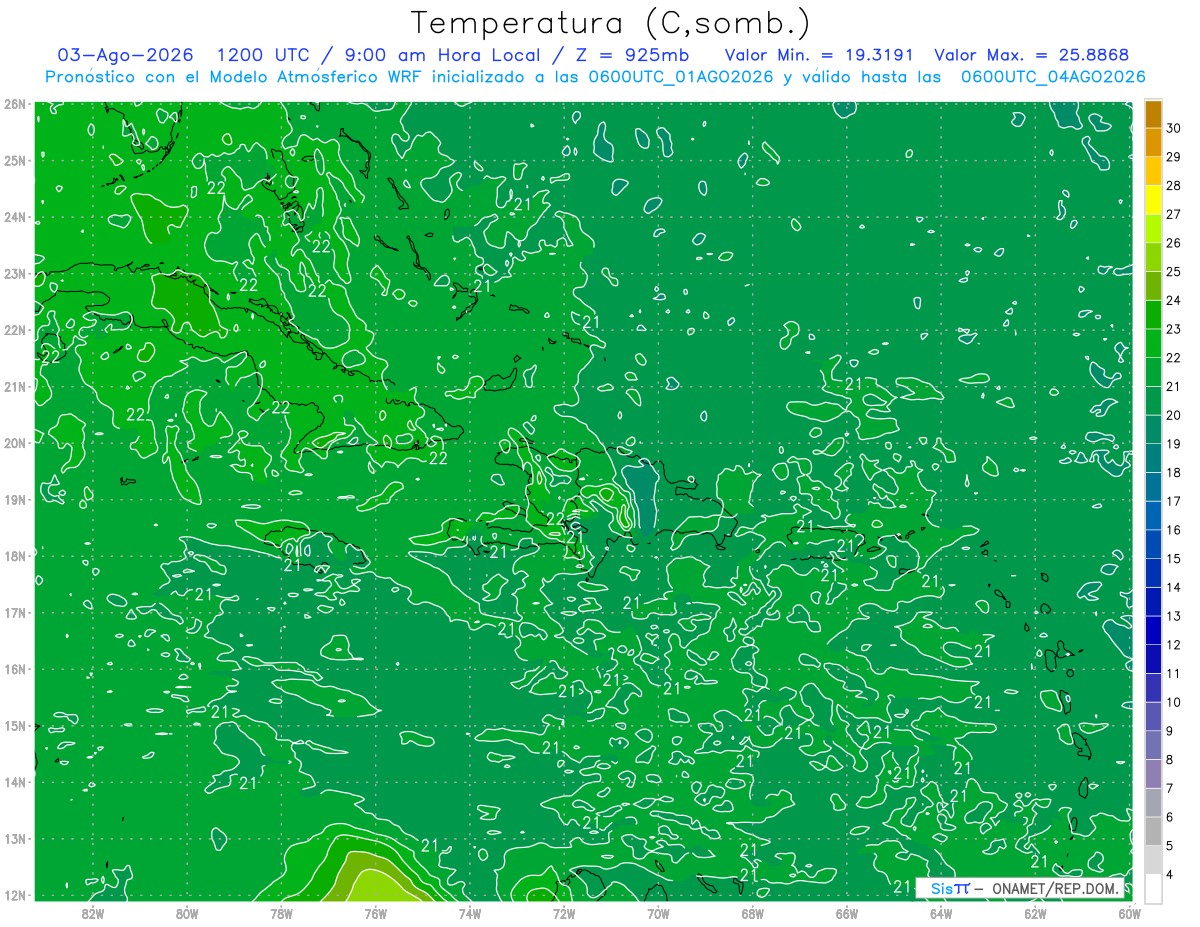
Task: Click the 'Valor Min. = 19.3191' reading
Action: [x=820, y=55]
